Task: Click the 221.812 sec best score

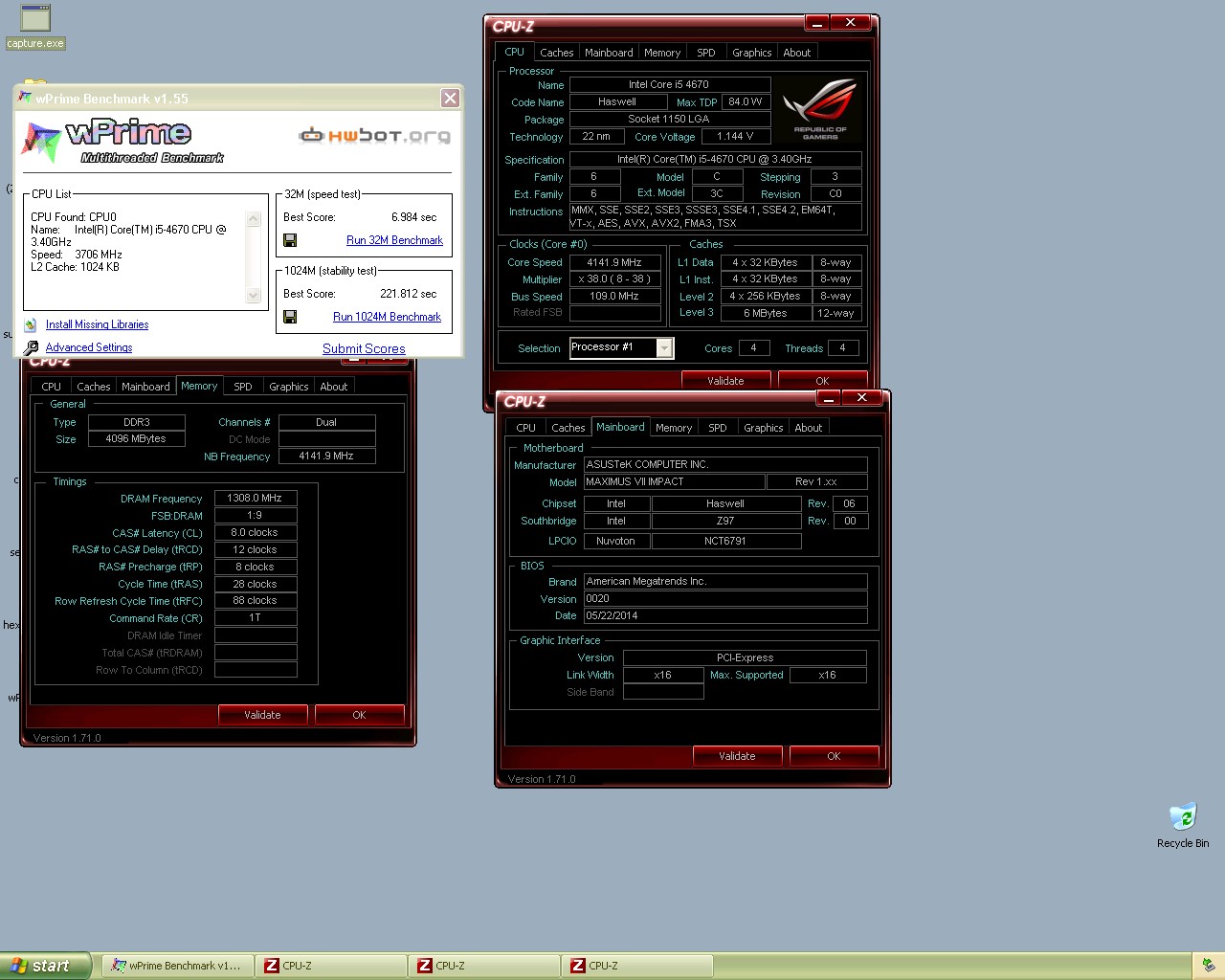Action: pyautogui.click(x=408, y=294)
